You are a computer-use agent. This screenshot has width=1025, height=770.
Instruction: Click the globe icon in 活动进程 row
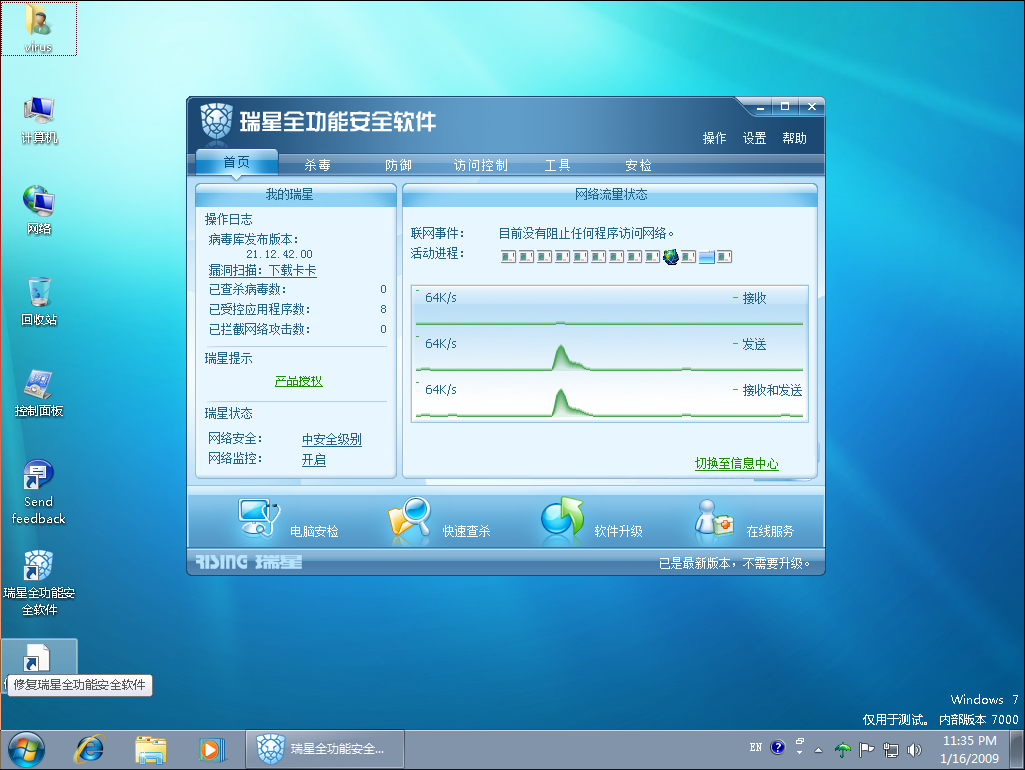[x=671, y=257]
